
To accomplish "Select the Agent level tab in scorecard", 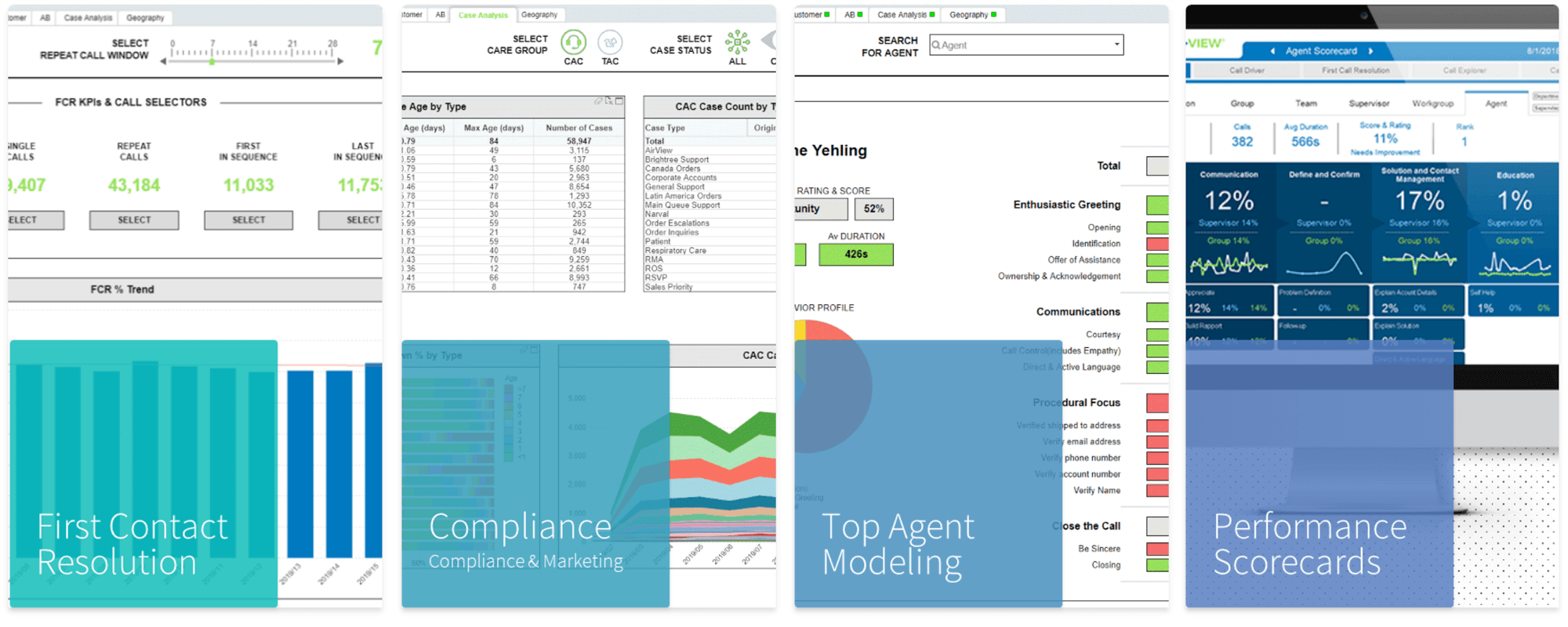I will coord(1496,103).
